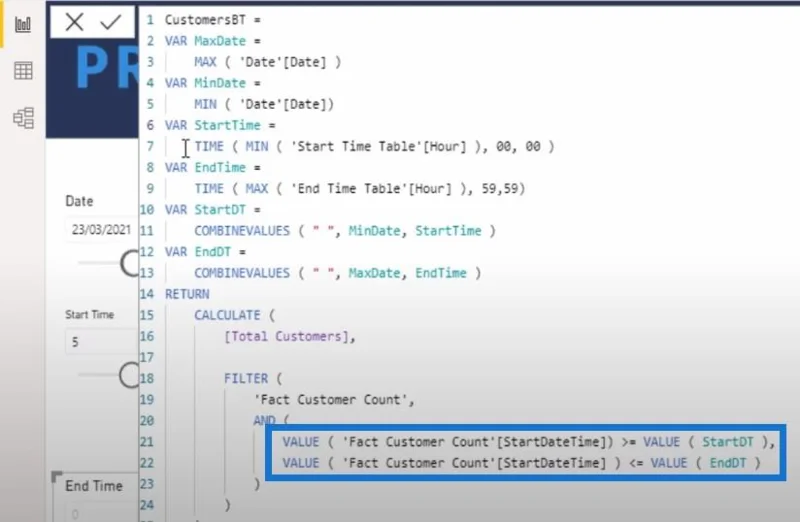
Task: Open the Report view icon
Action: [23, 24]
